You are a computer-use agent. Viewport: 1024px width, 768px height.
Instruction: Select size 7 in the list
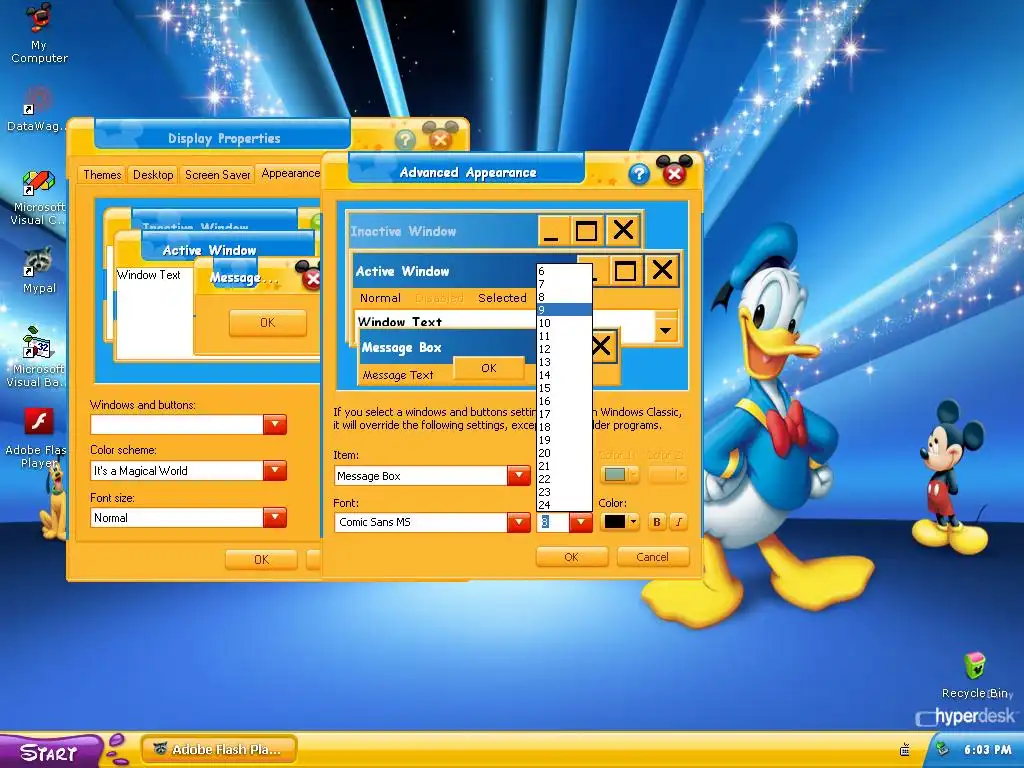click(564, 284)
